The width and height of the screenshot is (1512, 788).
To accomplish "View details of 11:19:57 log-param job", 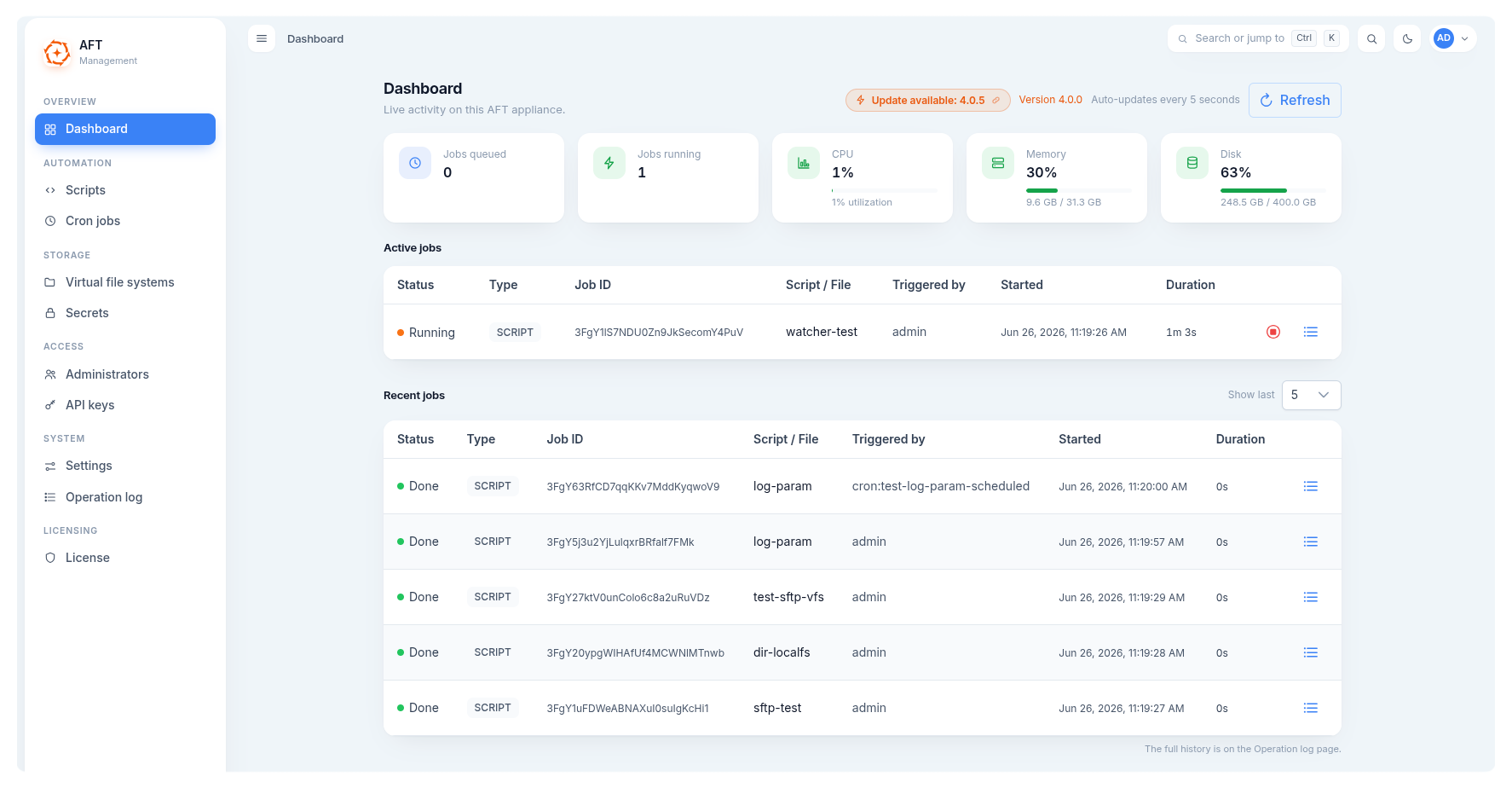I will 1311,542.
